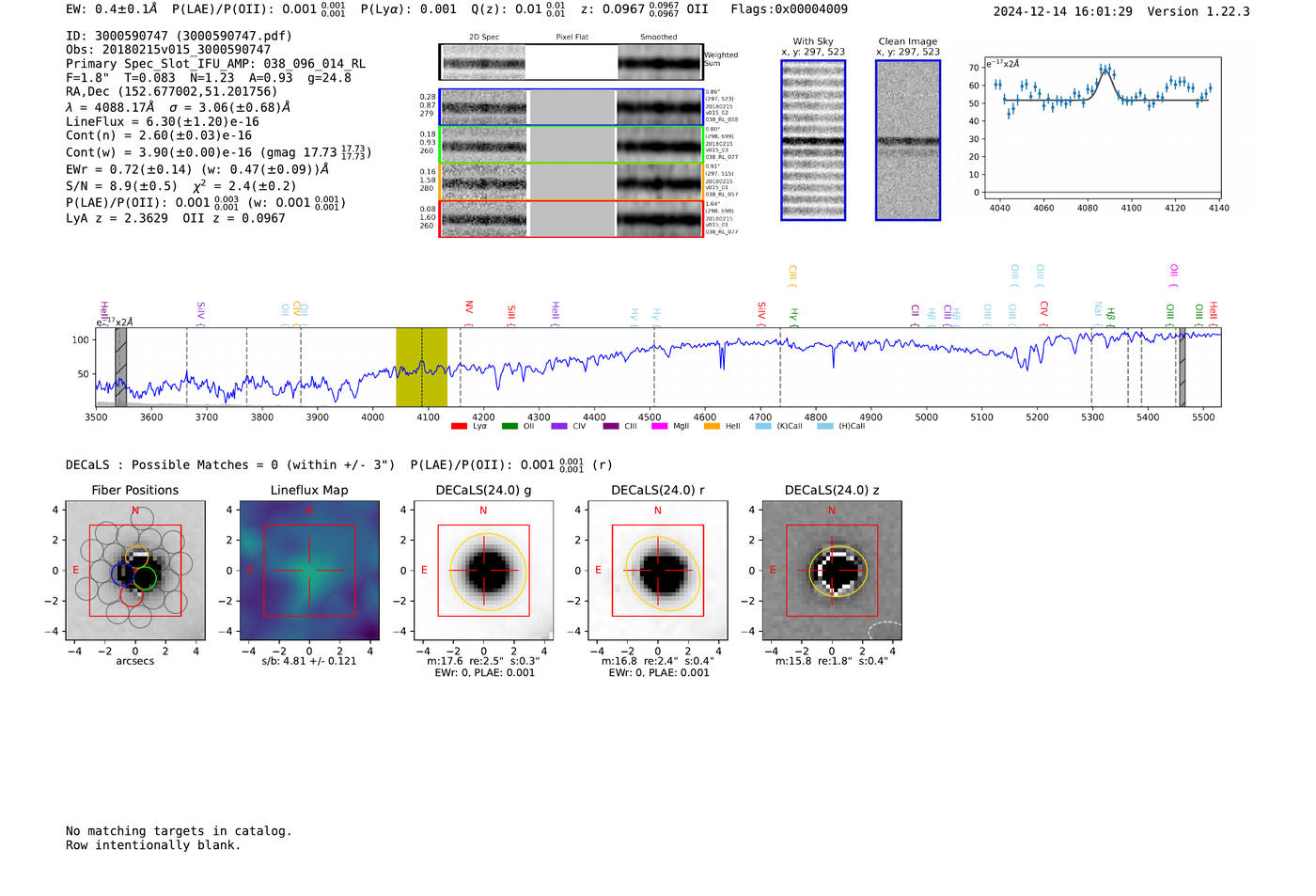Viewport: 1316px width, 896px height.
Task: Click the emission line Gaussian fit plot
Action: tap(1102, 128)
